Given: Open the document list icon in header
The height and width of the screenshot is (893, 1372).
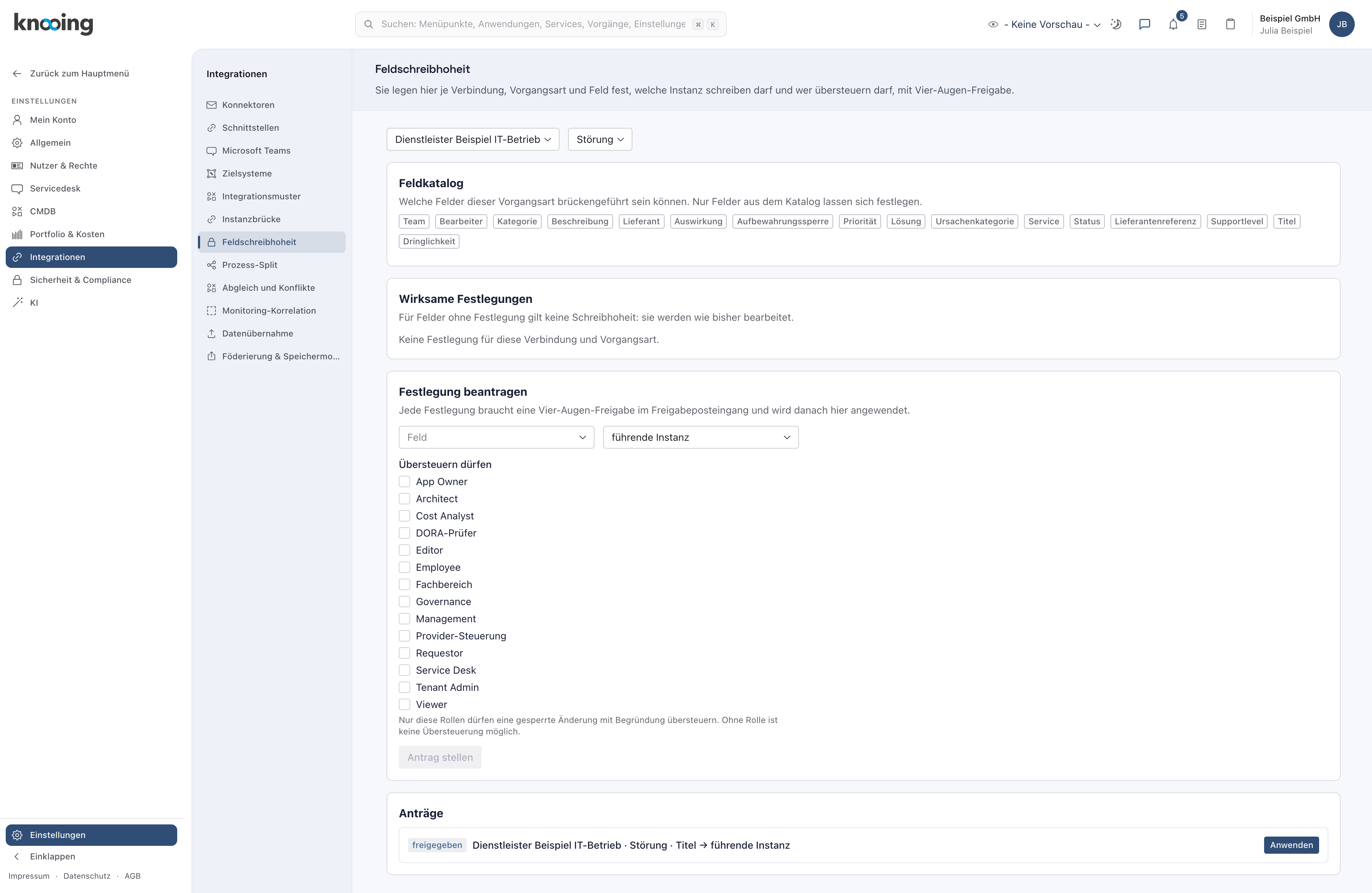Looking at the screenshot, I should click(1202, 24).
